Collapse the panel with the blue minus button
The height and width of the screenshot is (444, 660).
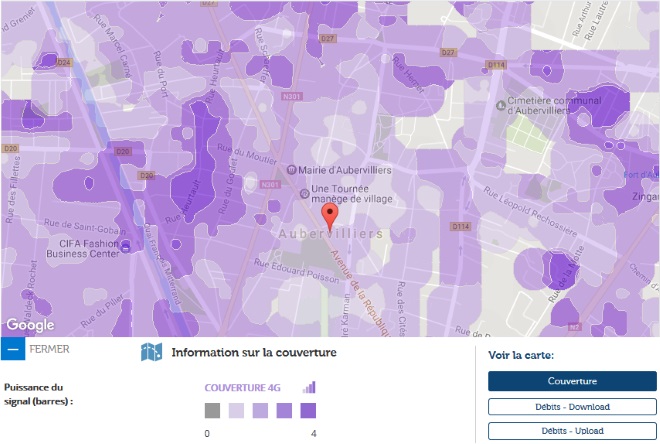12,349
